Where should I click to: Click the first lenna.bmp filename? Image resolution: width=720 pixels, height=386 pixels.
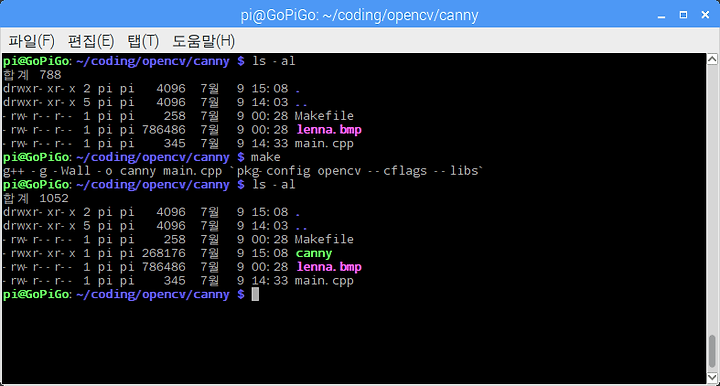point(329,130)
